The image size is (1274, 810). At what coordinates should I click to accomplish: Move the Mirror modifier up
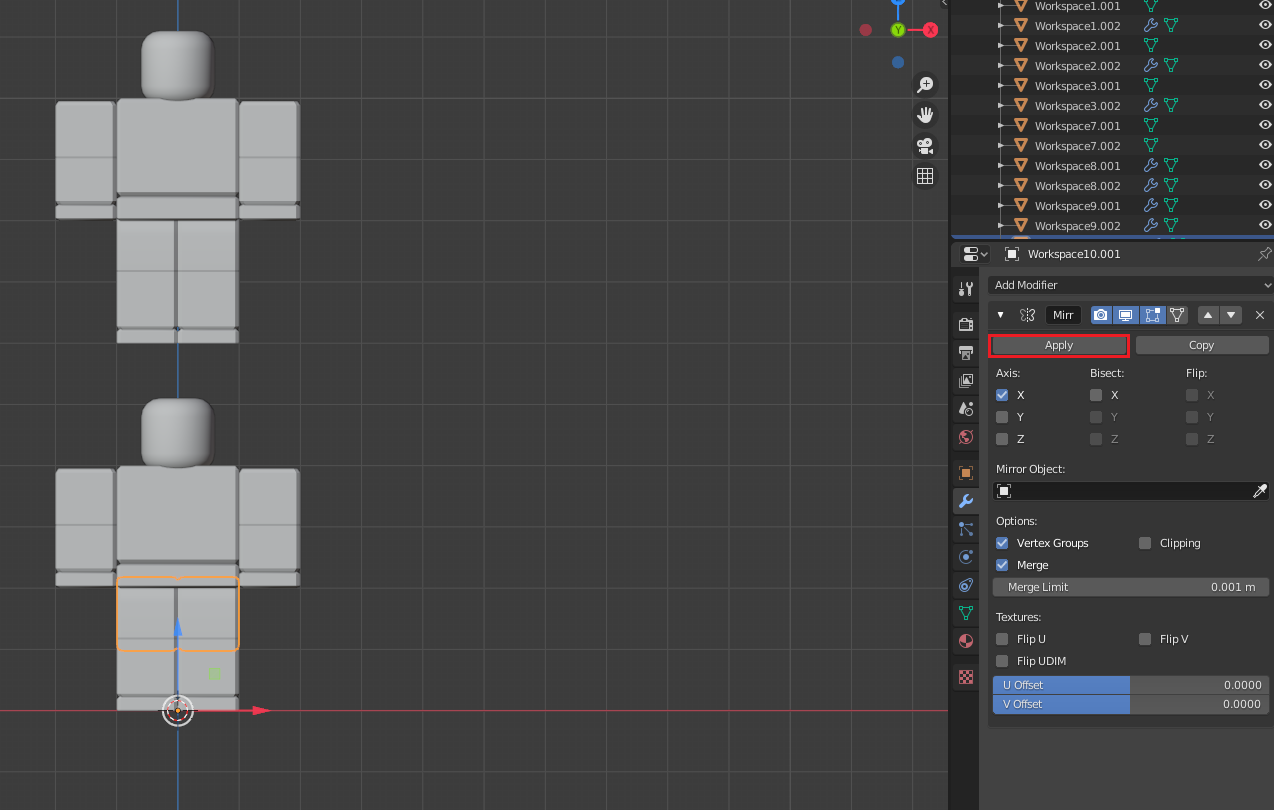pos(1208,315)
